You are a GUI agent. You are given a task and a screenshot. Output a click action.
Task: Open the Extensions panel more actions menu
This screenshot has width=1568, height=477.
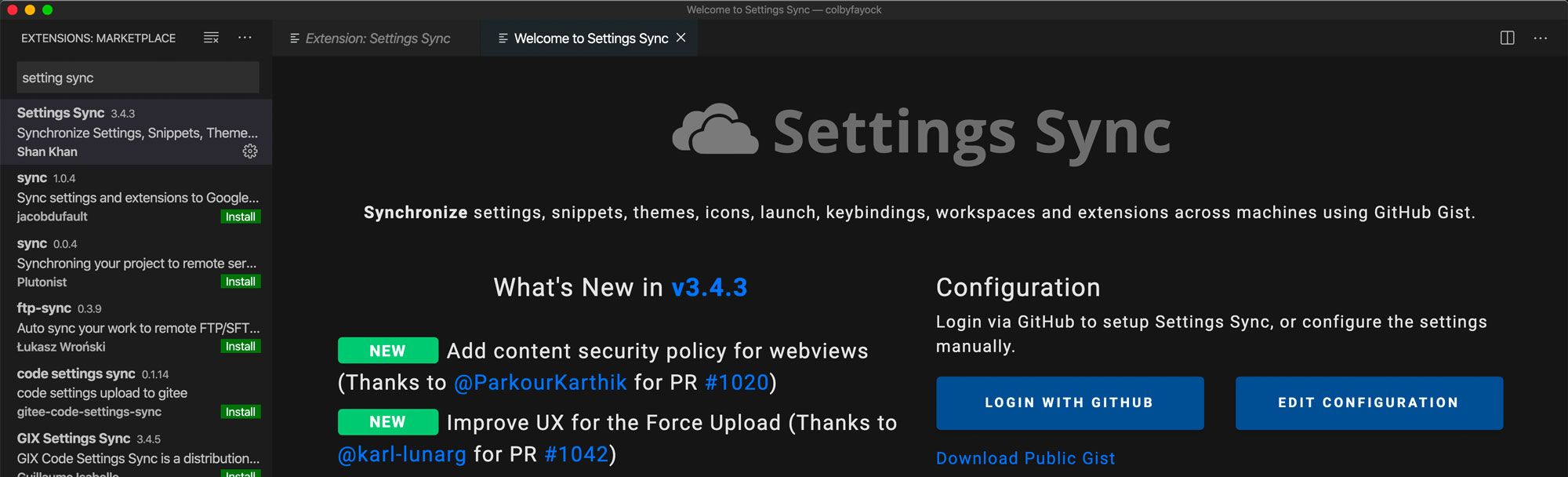[245, 38]
